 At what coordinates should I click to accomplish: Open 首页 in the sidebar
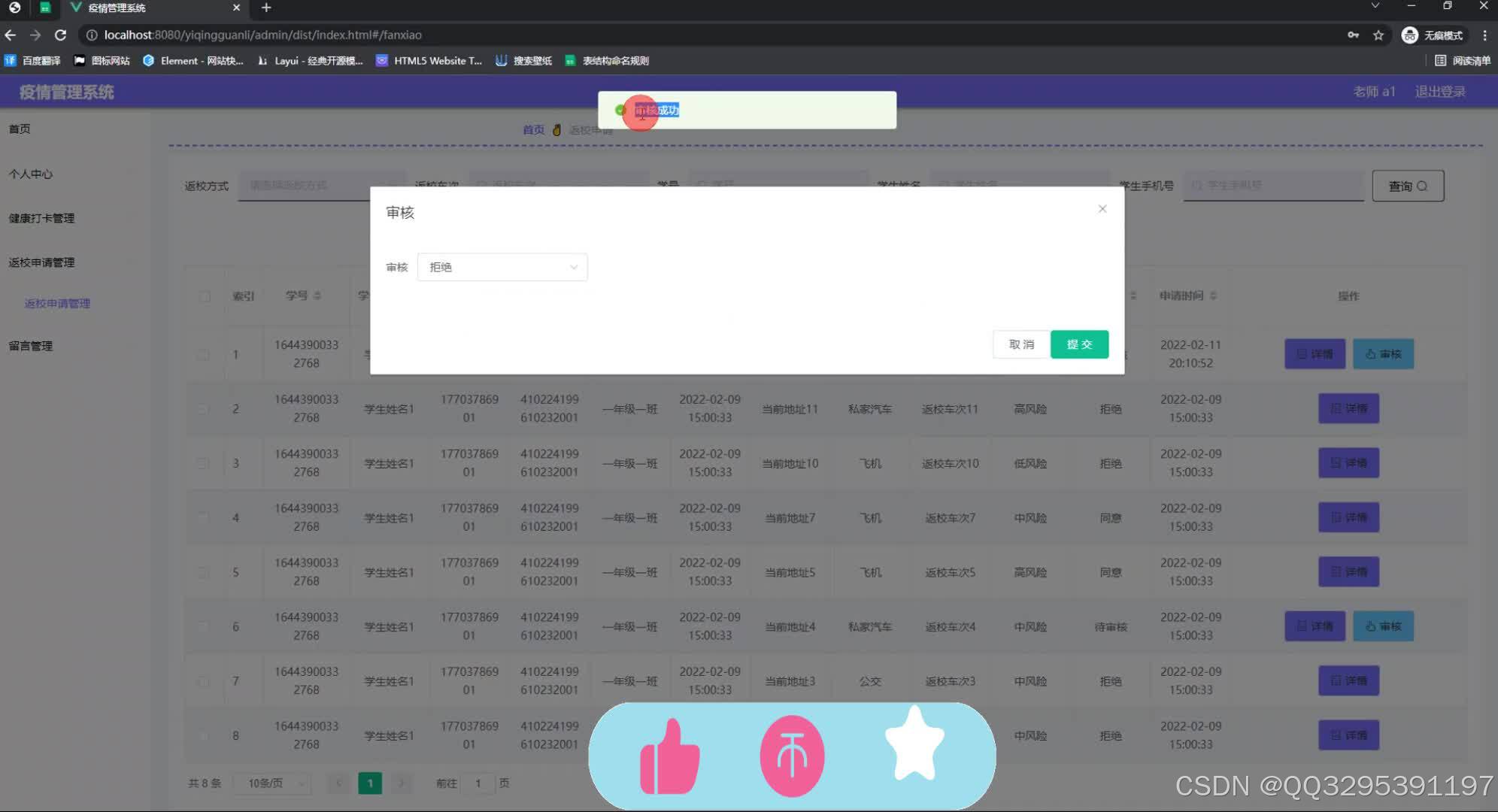[20, 129]
